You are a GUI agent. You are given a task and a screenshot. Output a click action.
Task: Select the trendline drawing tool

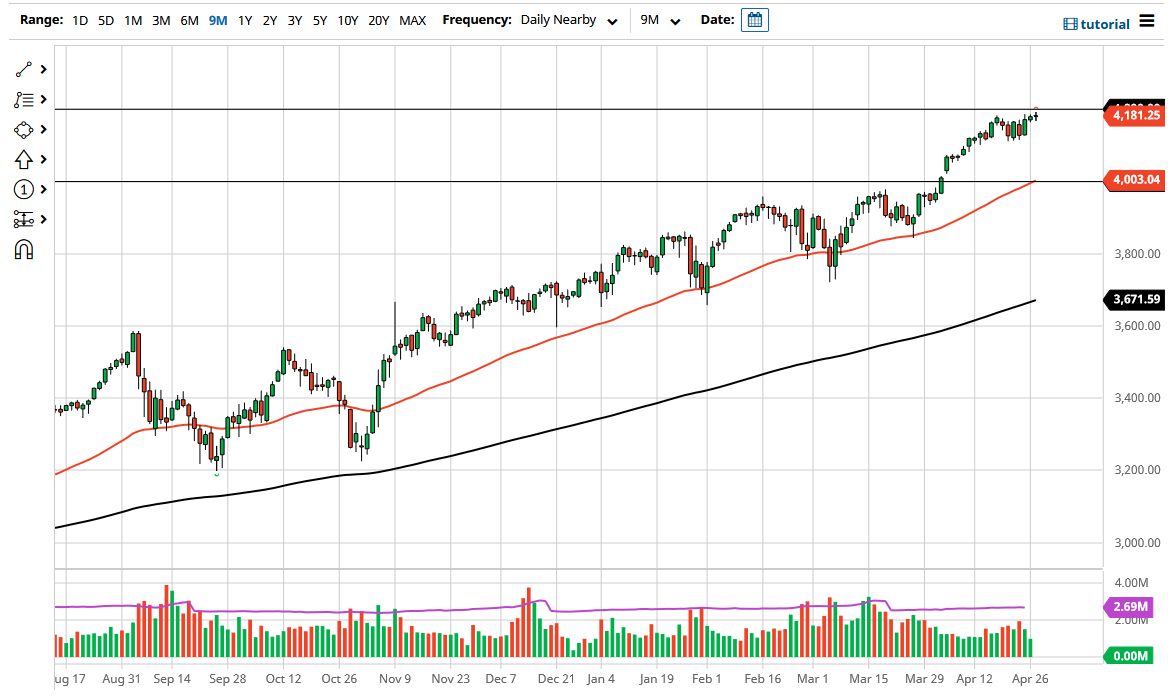coord(23,69)
